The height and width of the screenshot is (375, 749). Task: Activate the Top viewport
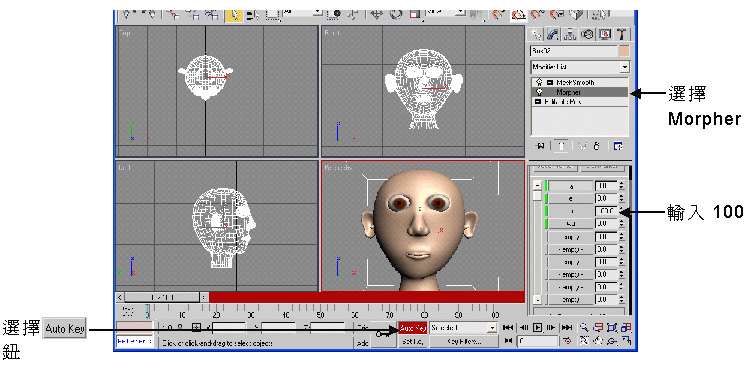[x=217, y=91]
